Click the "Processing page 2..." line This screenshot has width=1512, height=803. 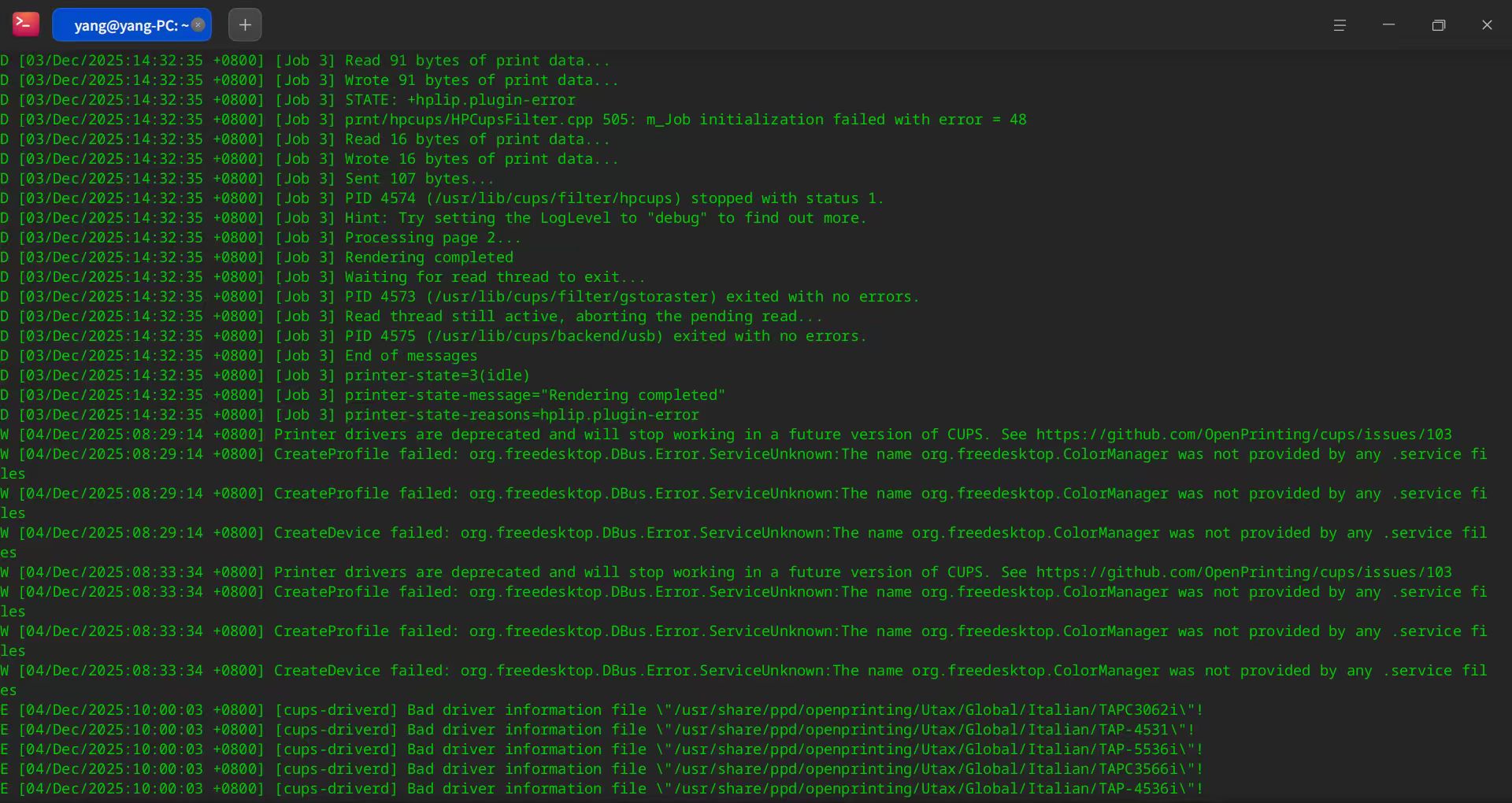tap(261, 238)
